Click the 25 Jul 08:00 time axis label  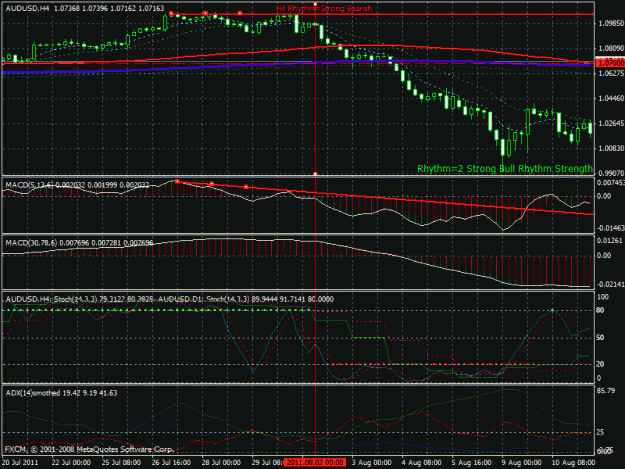121,462
